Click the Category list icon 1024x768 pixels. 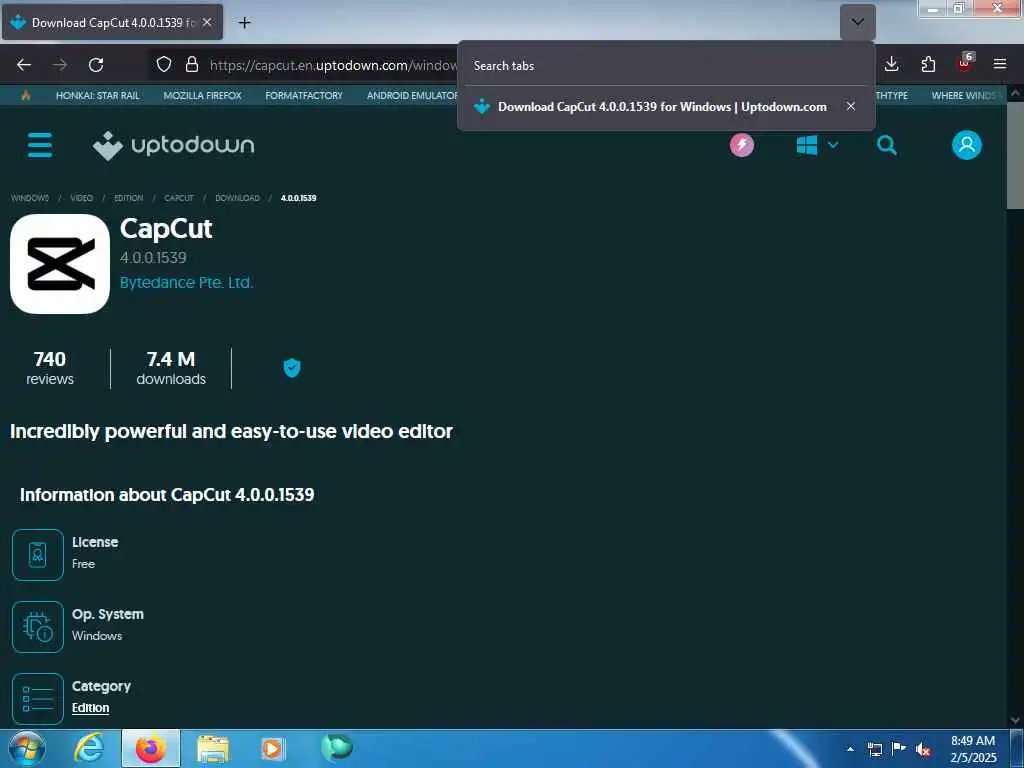pos(38,699)
